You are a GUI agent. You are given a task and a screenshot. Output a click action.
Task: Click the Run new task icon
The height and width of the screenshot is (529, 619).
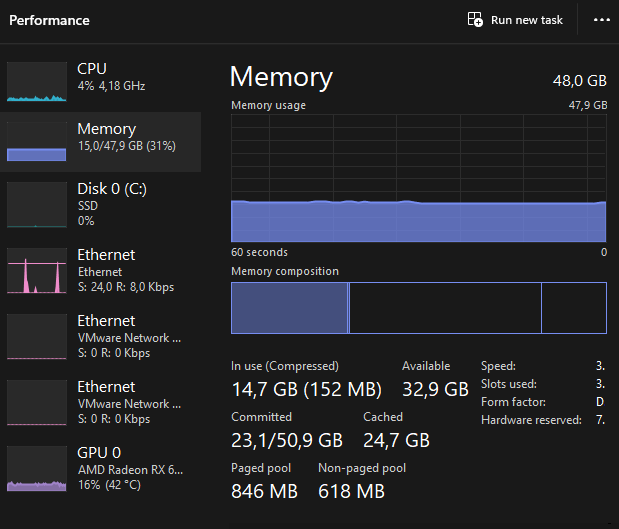coord(476,20)
